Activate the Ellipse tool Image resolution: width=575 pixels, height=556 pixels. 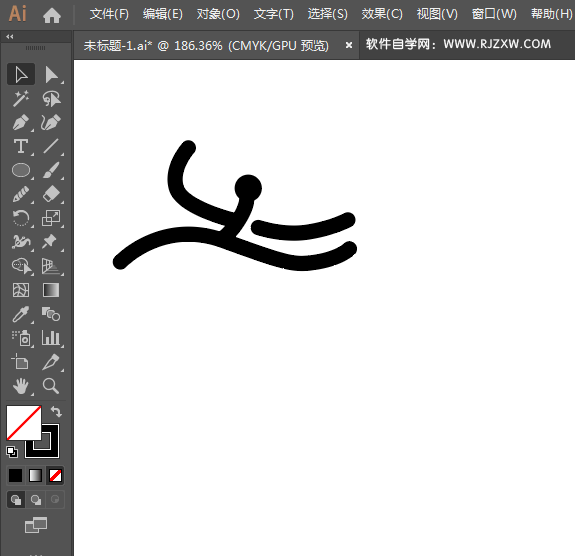click(21, 170)
